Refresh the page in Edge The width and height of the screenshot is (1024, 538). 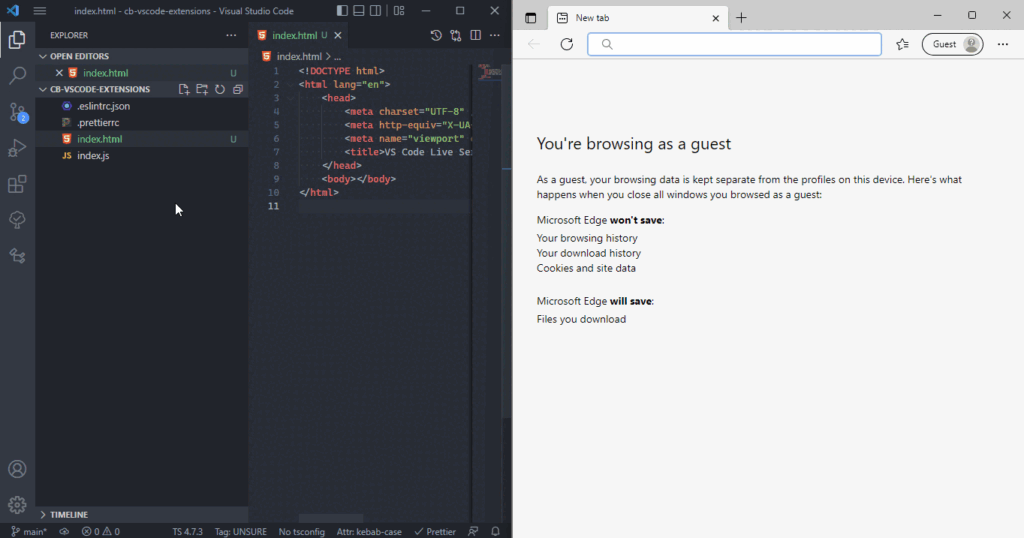pyautogui.click(x=567, y=44)
